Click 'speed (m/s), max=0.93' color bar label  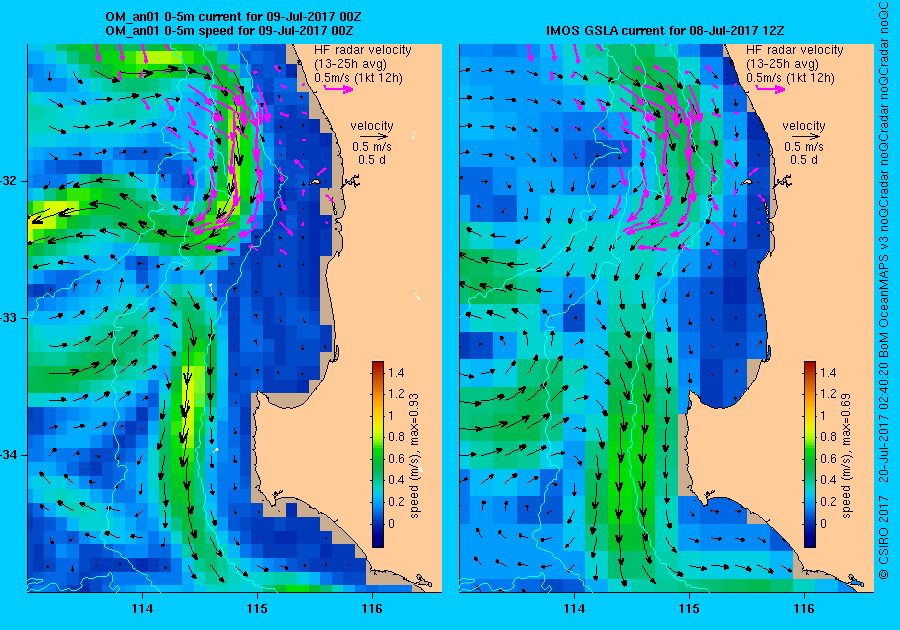click(414, 456)
